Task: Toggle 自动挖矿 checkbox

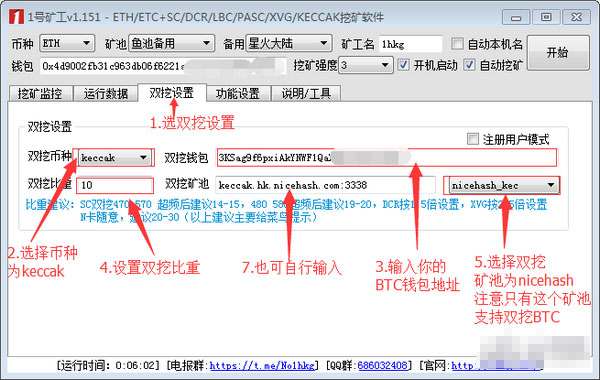Action: click(470, 65)
